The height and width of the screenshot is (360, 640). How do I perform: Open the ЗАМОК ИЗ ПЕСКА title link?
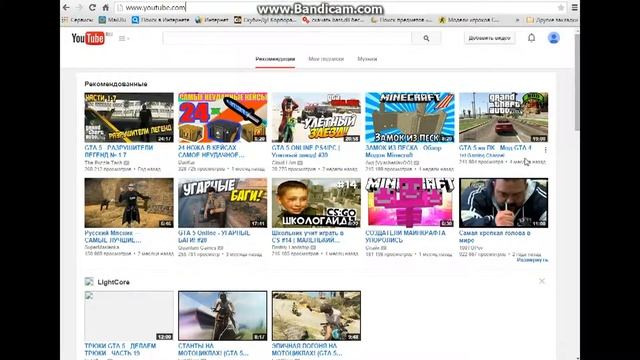click(403, 151)
